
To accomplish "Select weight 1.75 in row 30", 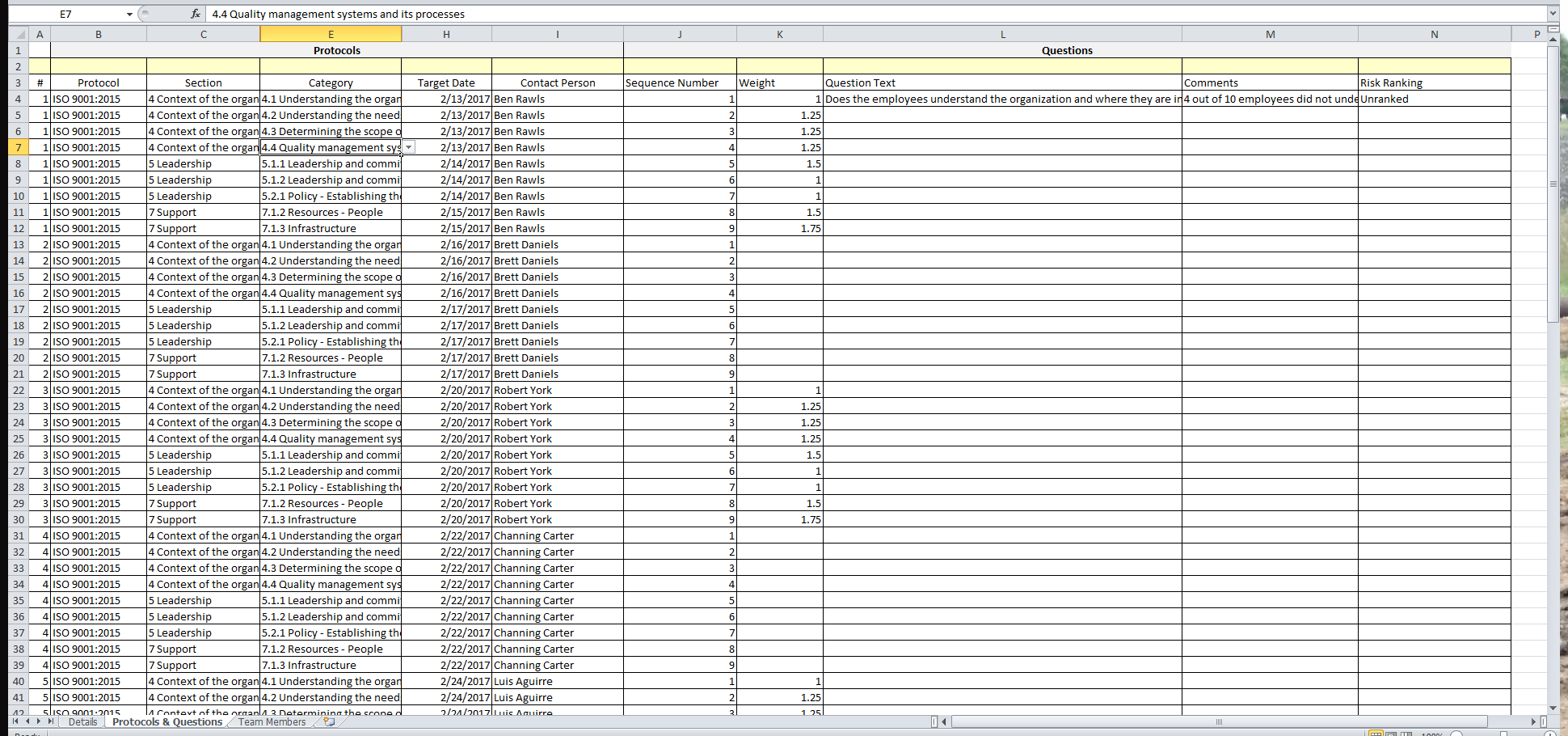I will 780,519.
